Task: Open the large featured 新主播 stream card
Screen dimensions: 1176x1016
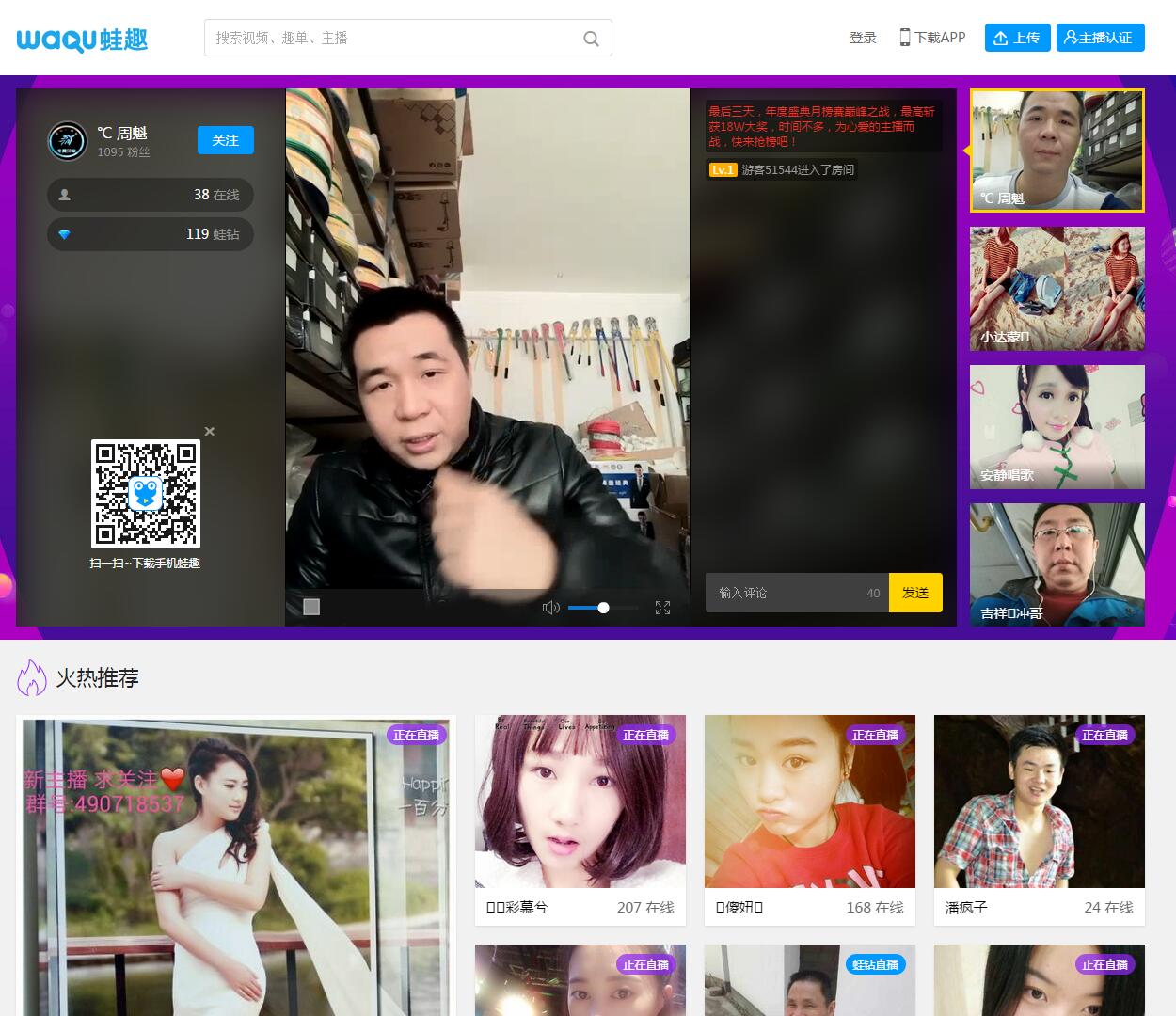Action: coord(236,865)
